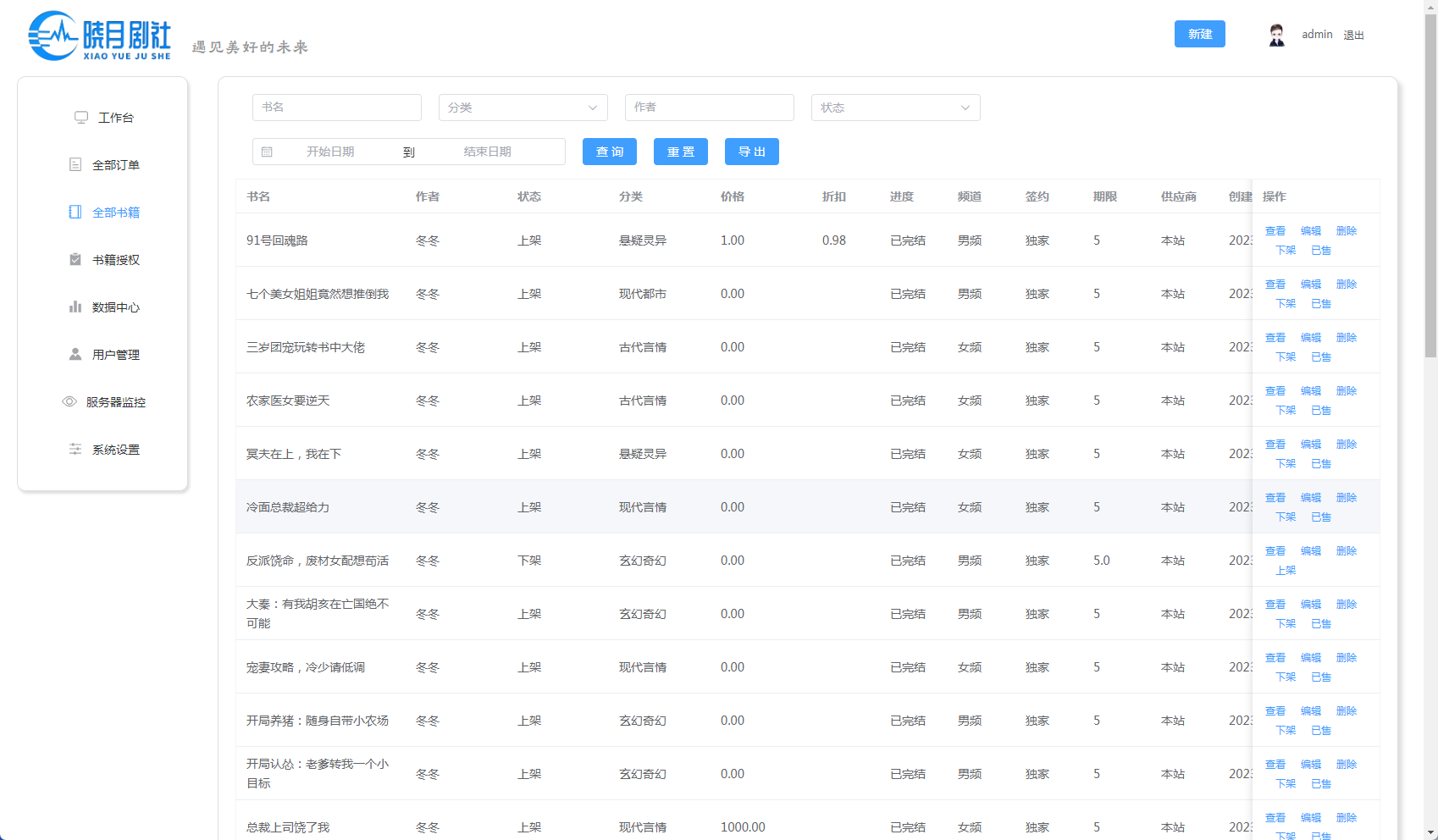The image size is (1438, 840).
Task: Click the 书名 column header
Action: pyautogui.click(x=258, y=196)
